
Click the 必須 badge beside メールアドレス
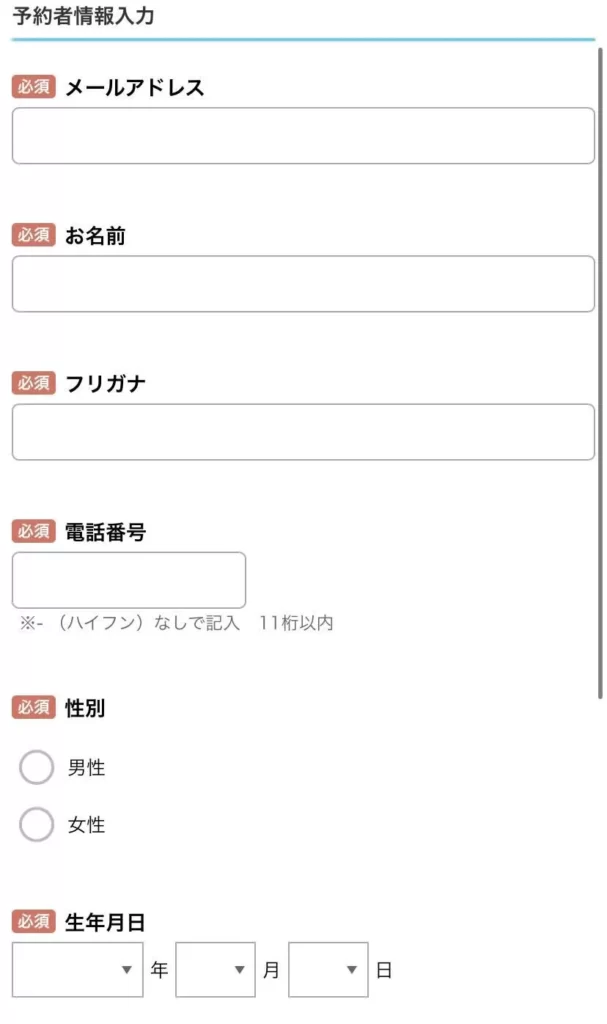[34, 87]
